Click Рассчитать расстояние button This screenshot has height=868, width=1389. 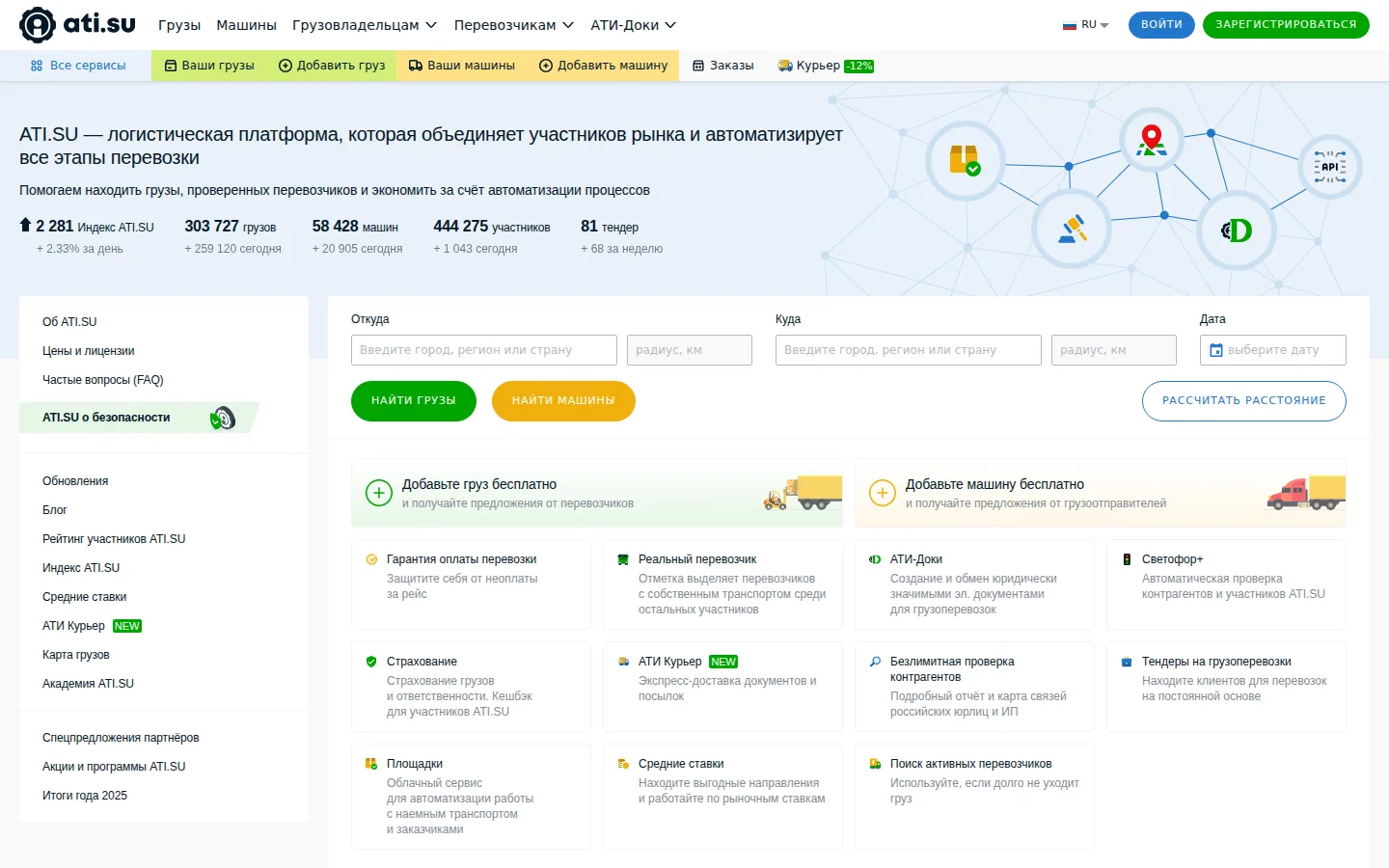click(x=1244, y=401)
